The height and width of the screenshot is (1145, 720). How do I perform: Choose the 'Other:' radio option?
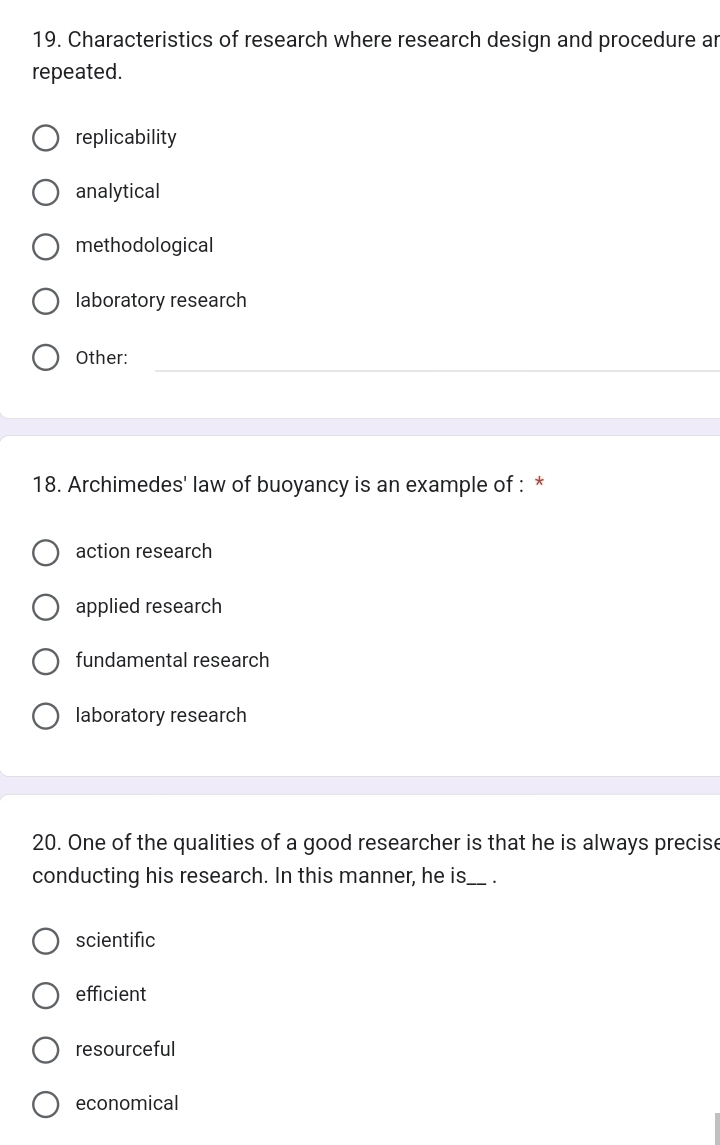coord(45,358)
